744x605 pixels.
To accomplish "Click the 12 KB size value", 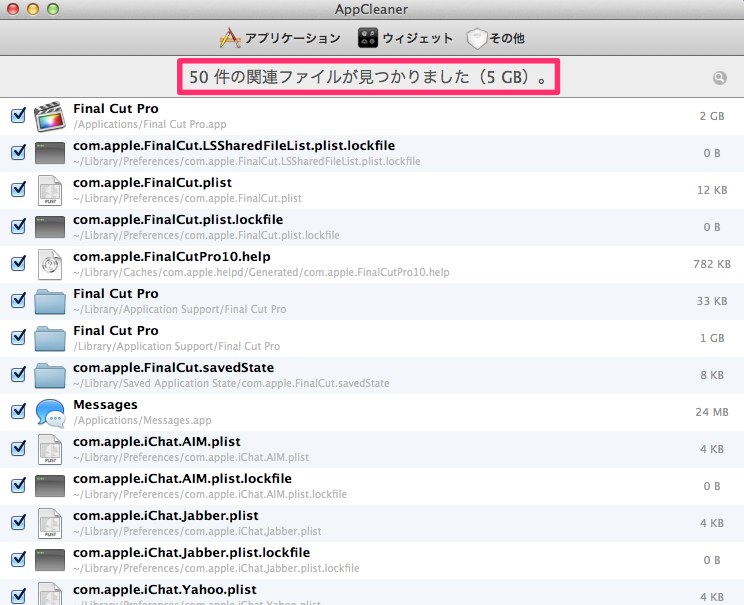I will pyautogui.click(x=712, y=190).
